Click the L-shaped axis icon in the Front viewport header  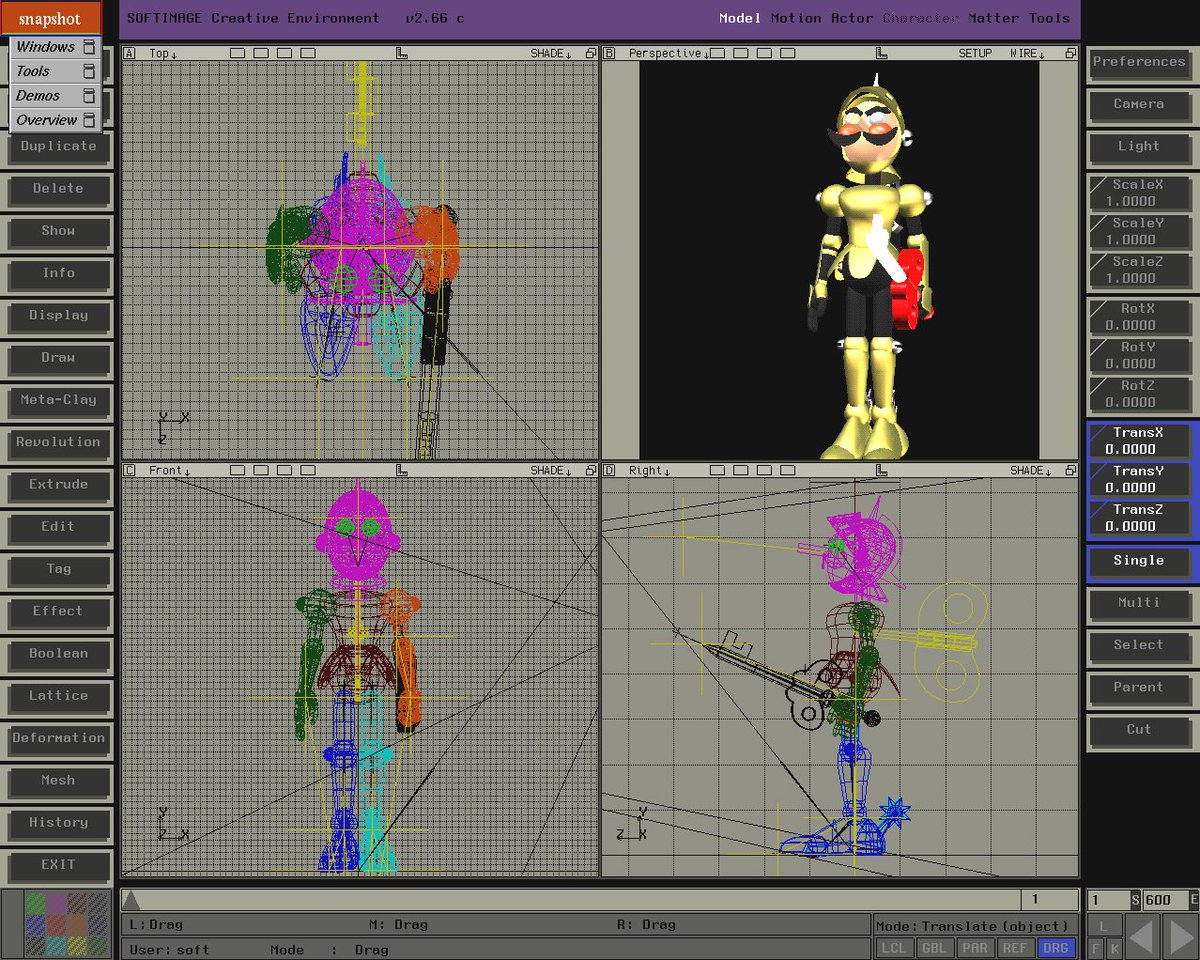pyautogui.click(x=401, y=470)
